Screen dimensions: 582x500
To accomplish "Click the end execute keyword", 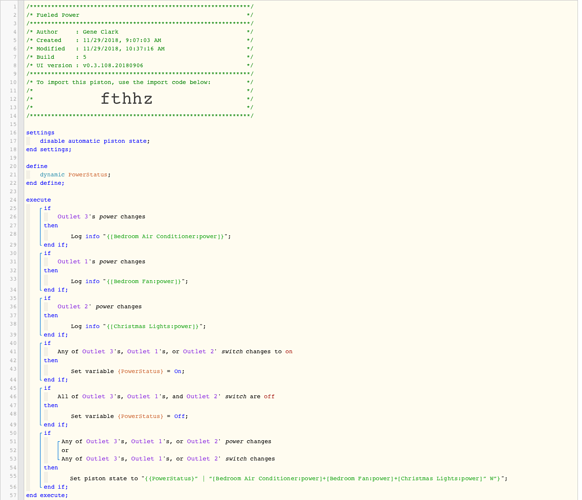I will pos(47,495).
